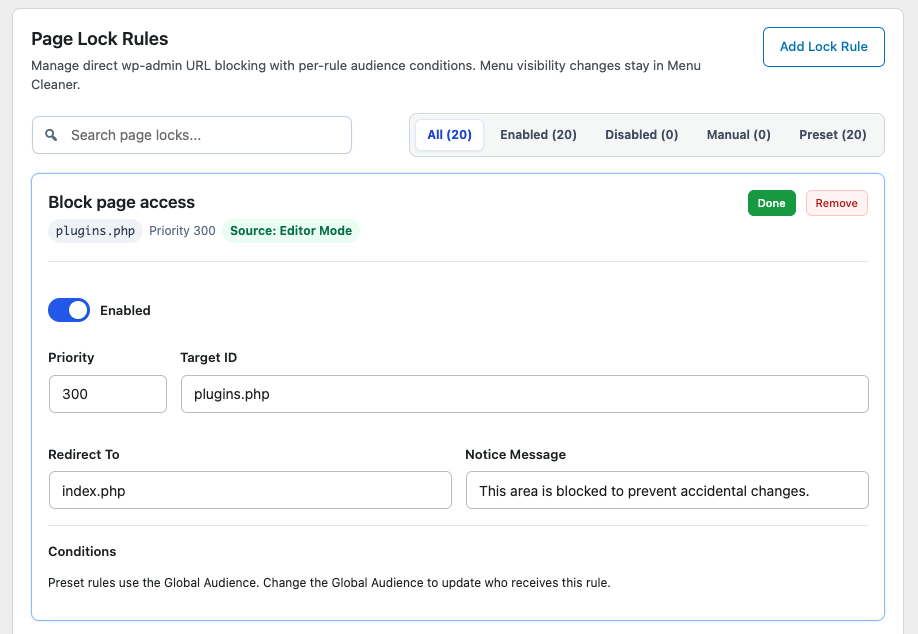Click the Enabled toggle label text
918x634 pixels.
tap(125, 310)
